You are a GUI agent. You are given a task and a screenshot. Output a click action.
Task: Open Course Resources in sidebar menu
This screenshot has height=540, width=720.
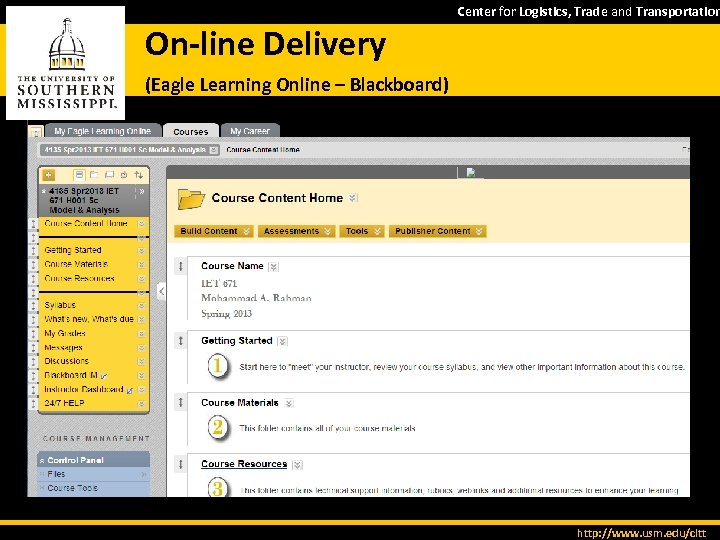79,279
